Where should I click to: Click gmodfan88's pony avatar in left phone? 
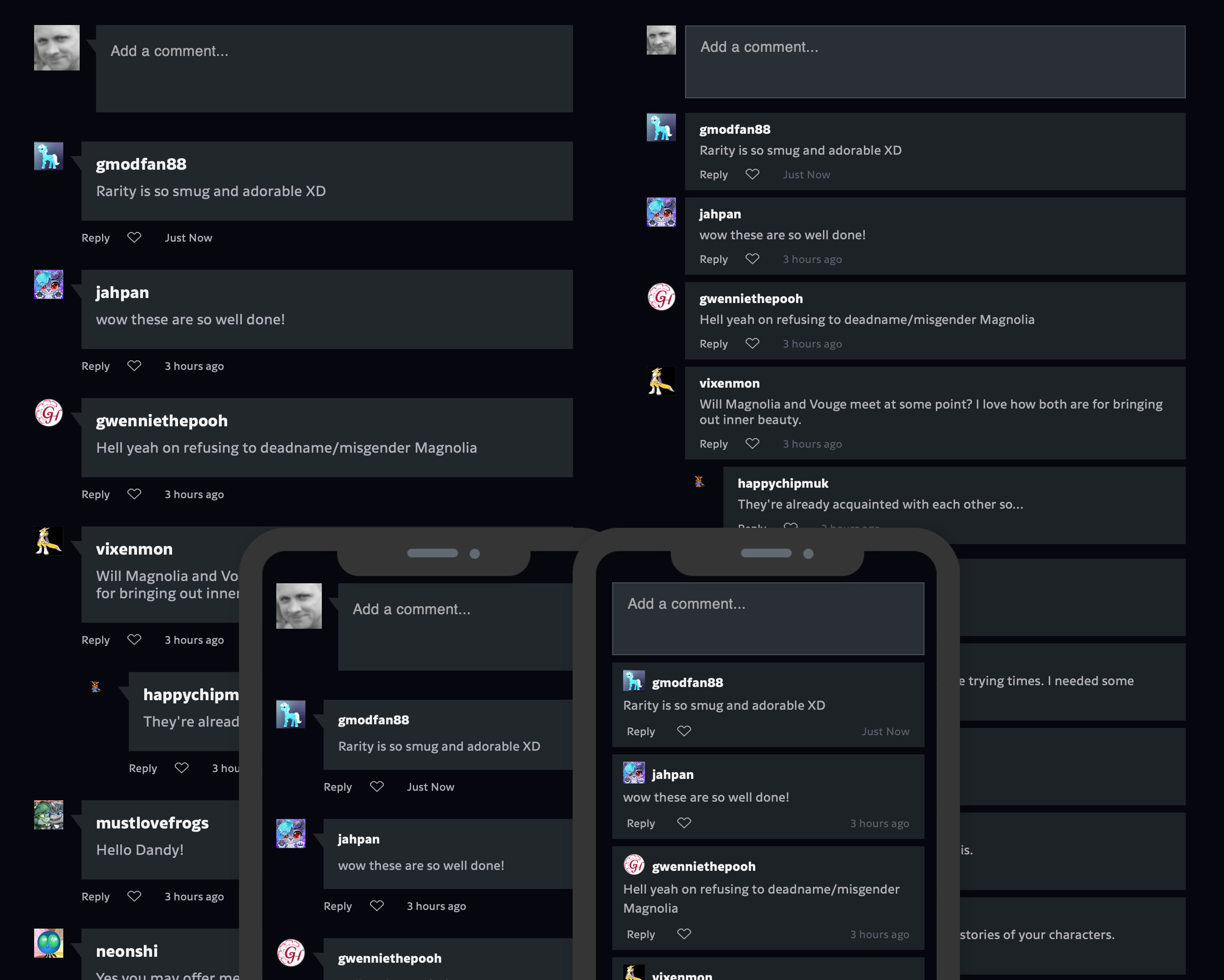(291, 714)
